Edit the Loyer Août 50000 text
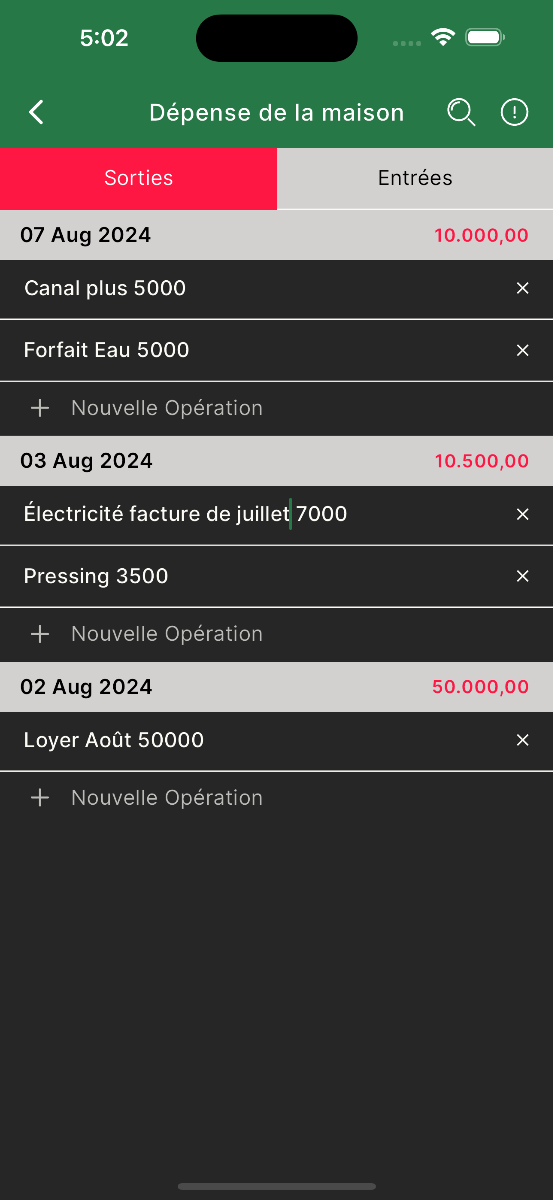 pyautogui.click(x=114, y=740)
